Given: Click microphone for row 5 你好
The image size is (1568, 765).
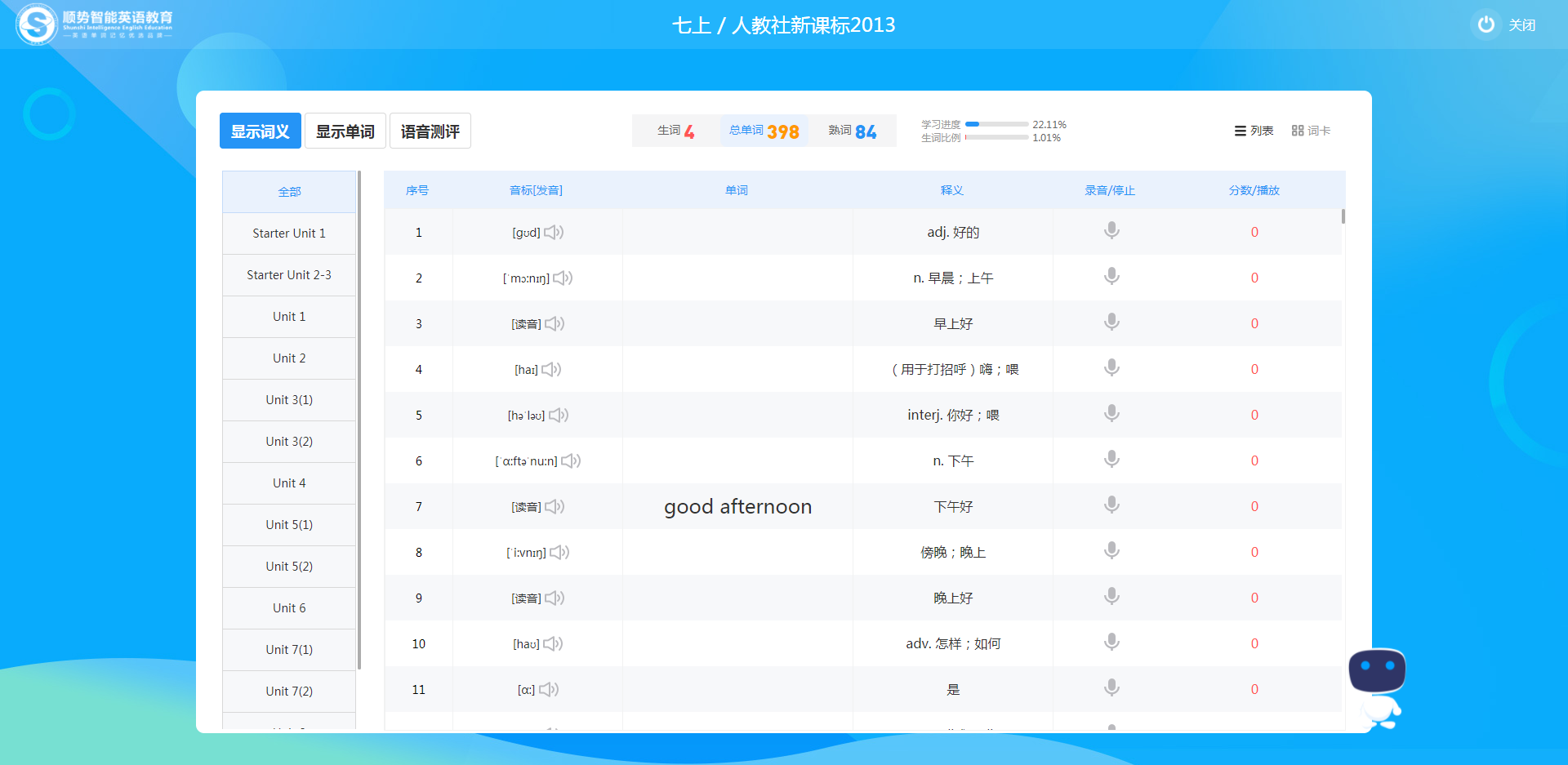Looking at the screenshot, I should point(1111,414).
